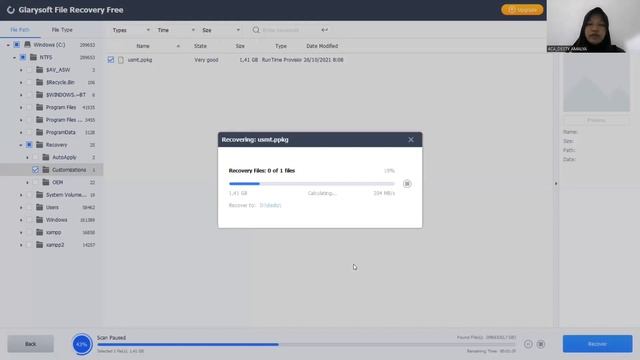
Task: Click the search enter arrow icon
Action: tap(324, 30)
